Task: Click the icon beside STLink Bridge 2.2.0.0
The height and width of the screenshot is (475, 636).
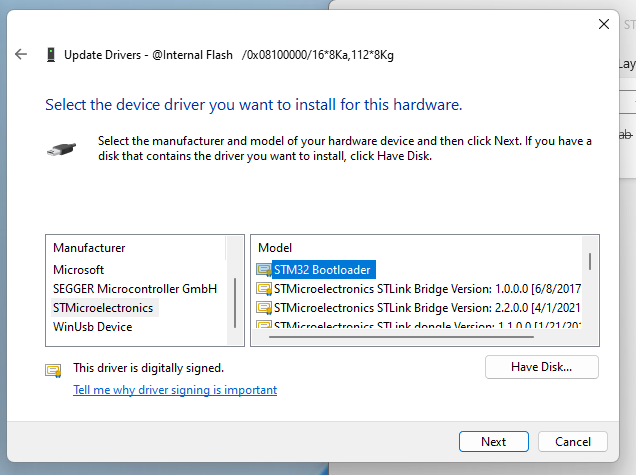Action: pos(264,308)
